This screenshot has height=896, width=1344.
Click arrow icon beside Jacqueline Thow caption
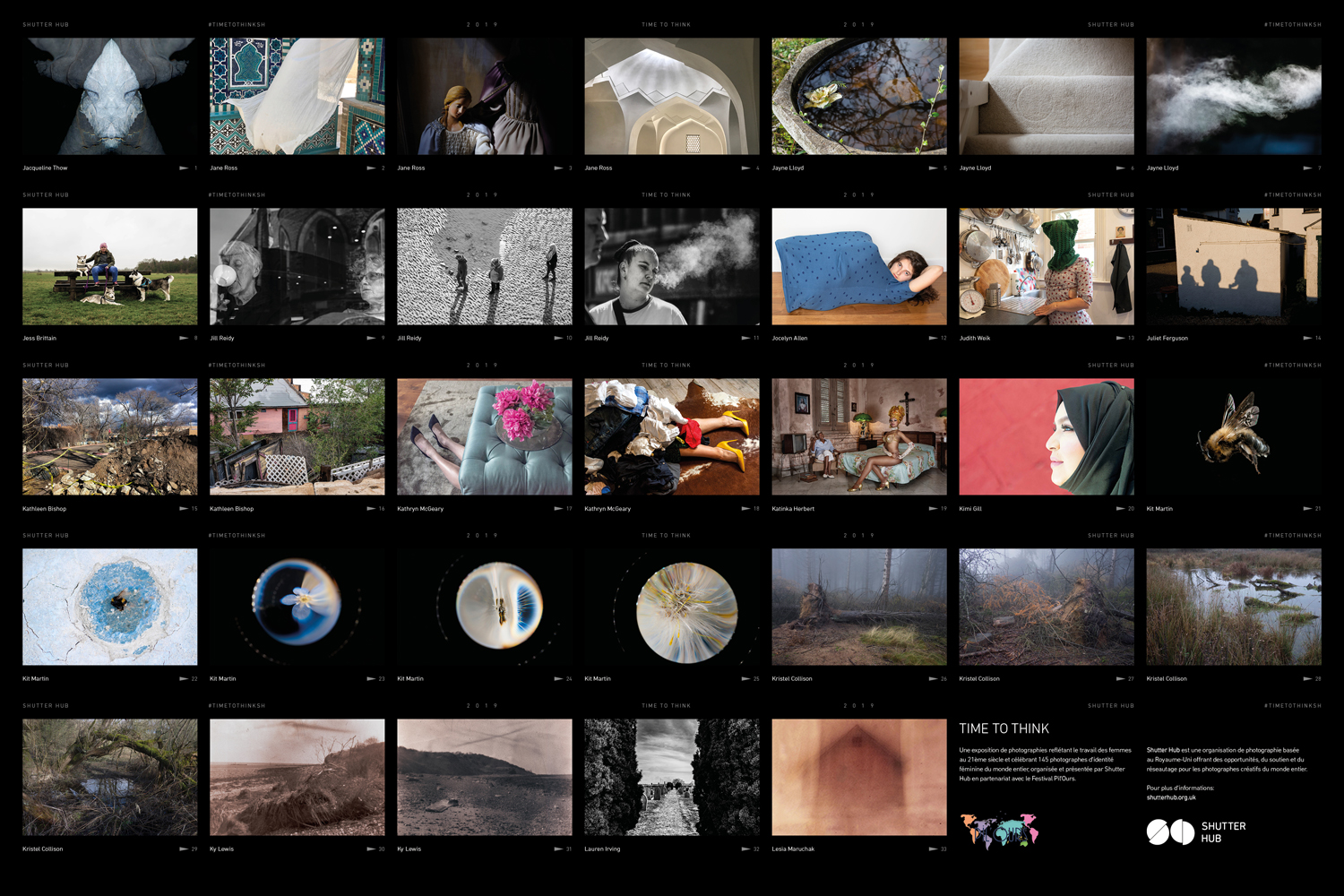[184, 168]
